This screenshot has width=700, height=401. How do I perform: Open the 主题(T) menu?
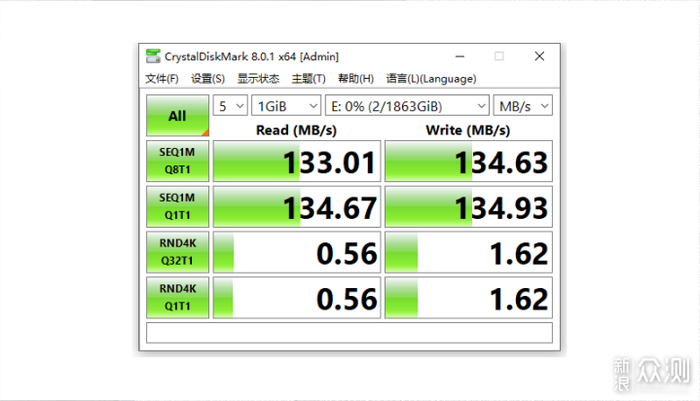coord(308,79)
